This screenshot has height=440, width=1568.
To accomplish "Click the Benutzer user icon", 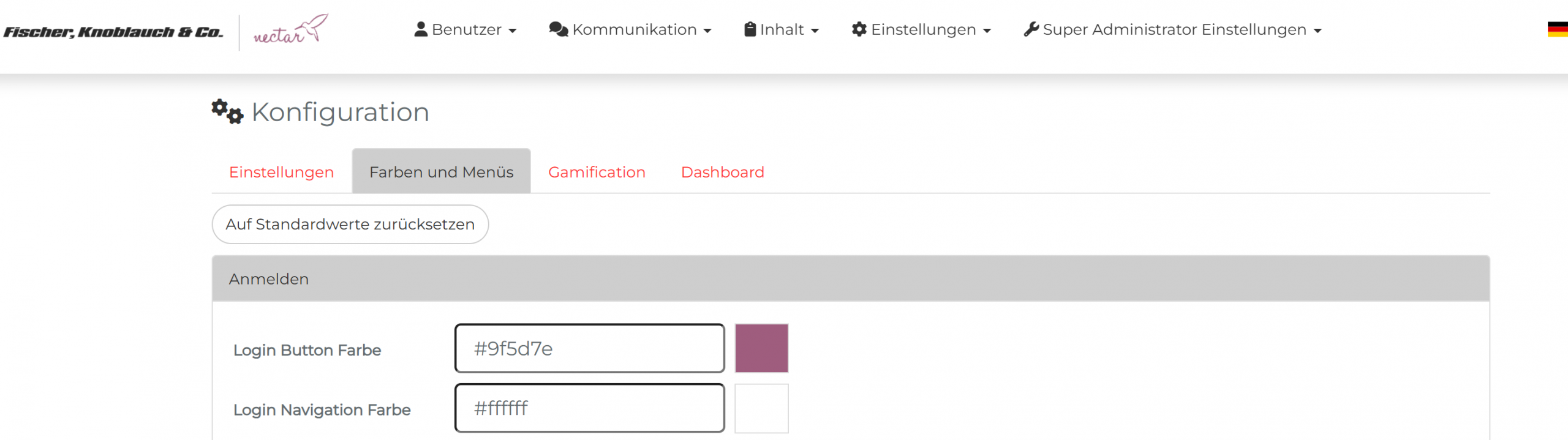I will coord(421,29).
